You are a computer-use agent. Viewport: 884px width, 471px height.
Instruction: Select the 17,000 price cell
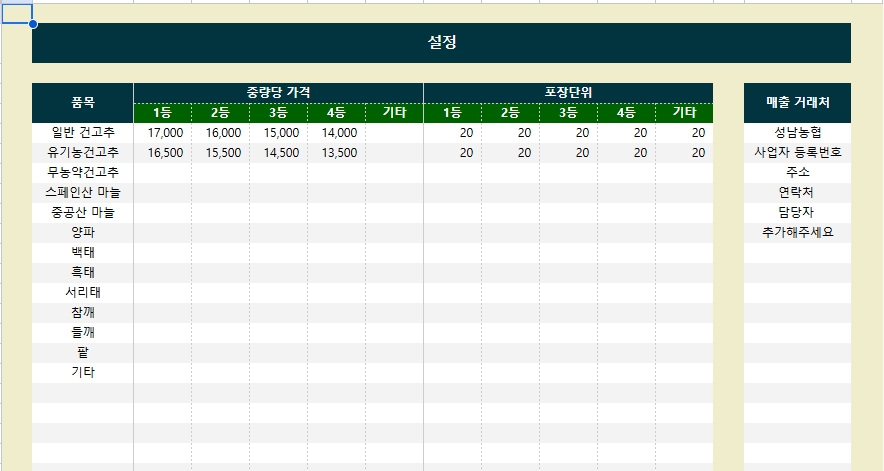[x=163, y=133]
